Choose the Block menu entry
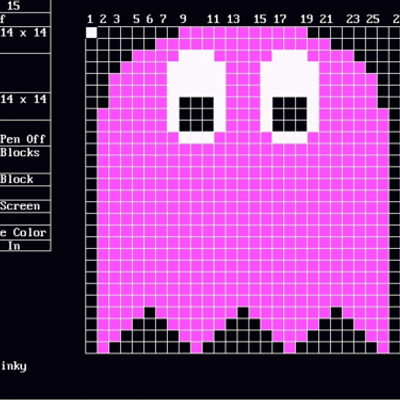 click(x=17, y=179)
